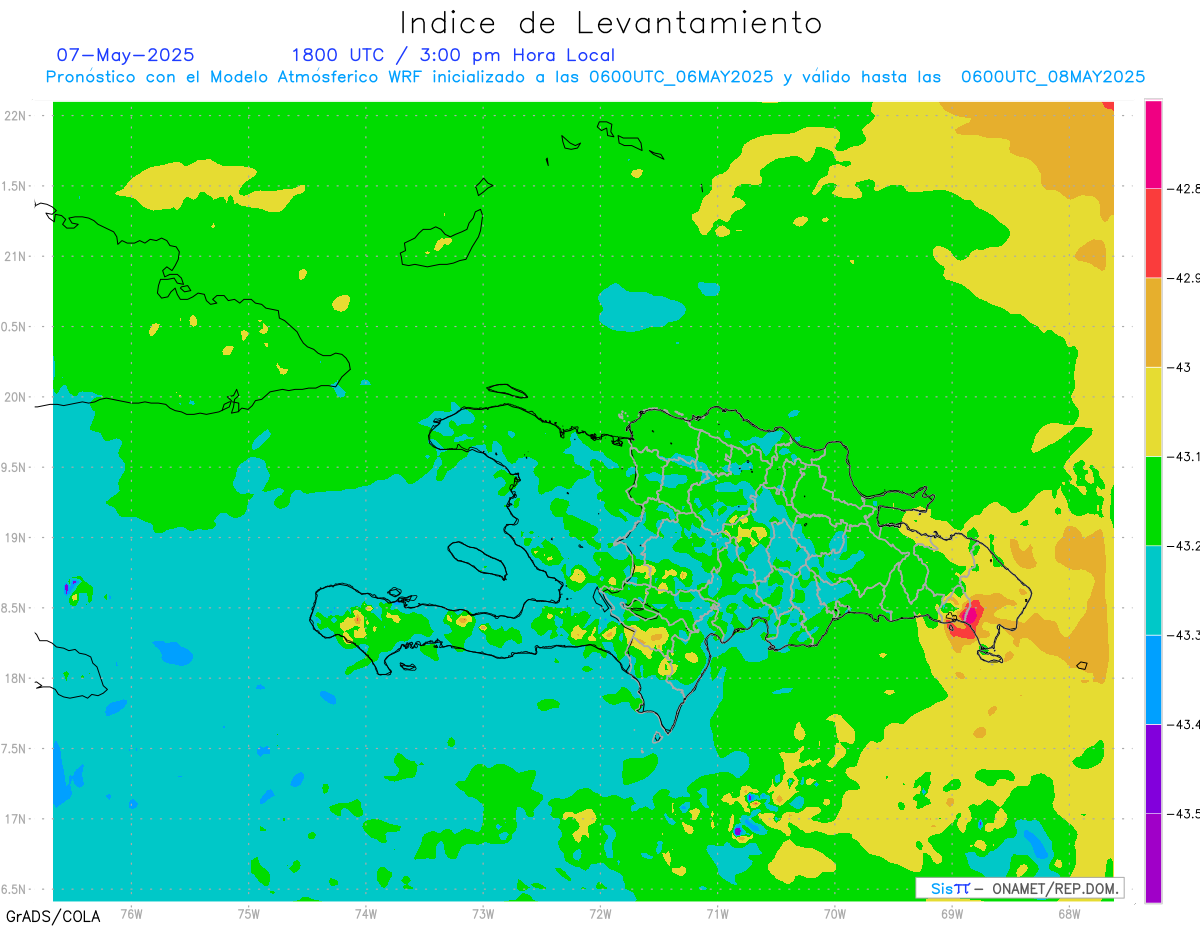Image resolution: width=1200 pixels, height=927 pixels.
Task: Click the legend value '-43.4'
Action: point(1184,724)
